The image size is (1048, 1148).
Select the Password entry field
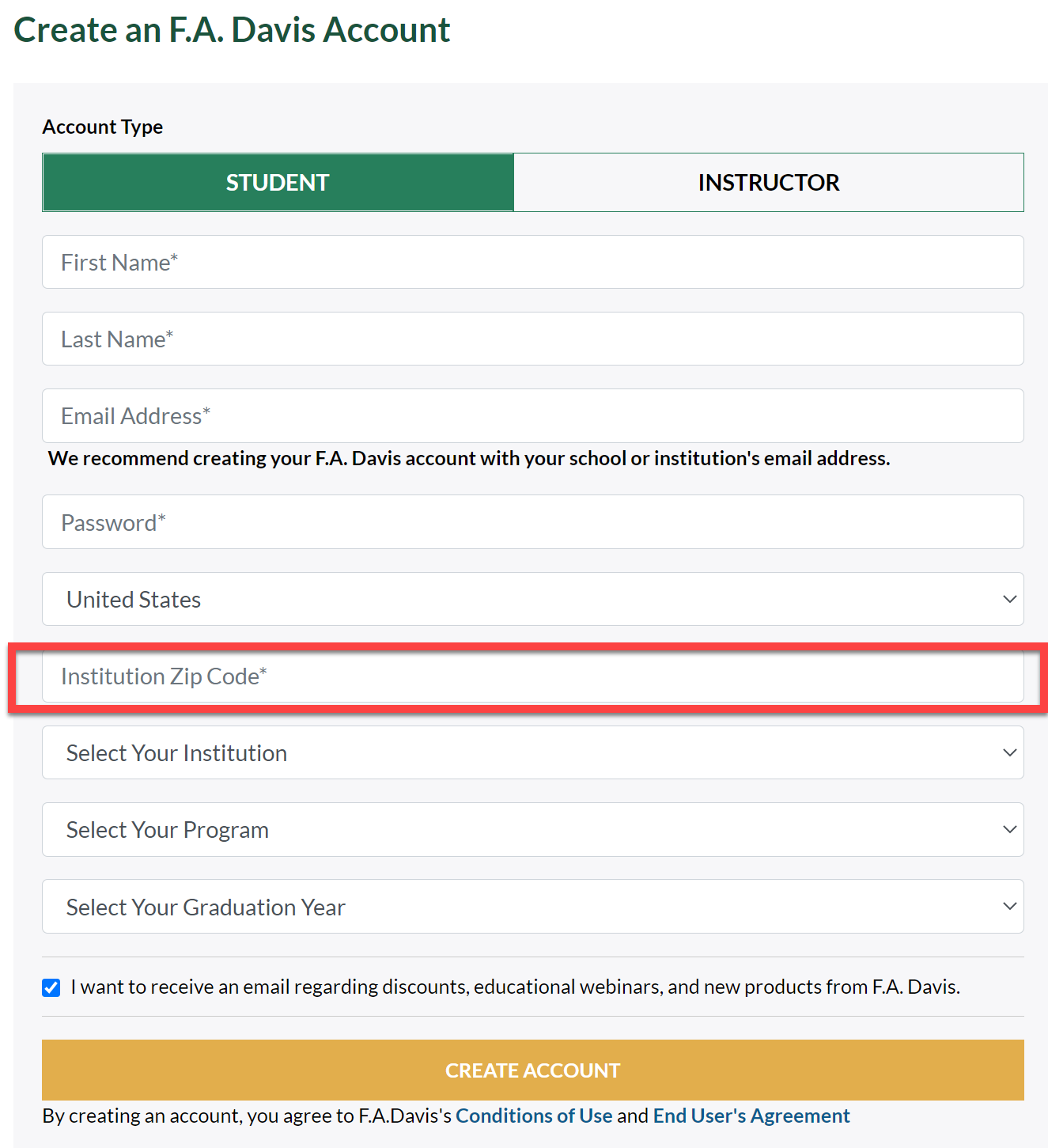point(532,522)
